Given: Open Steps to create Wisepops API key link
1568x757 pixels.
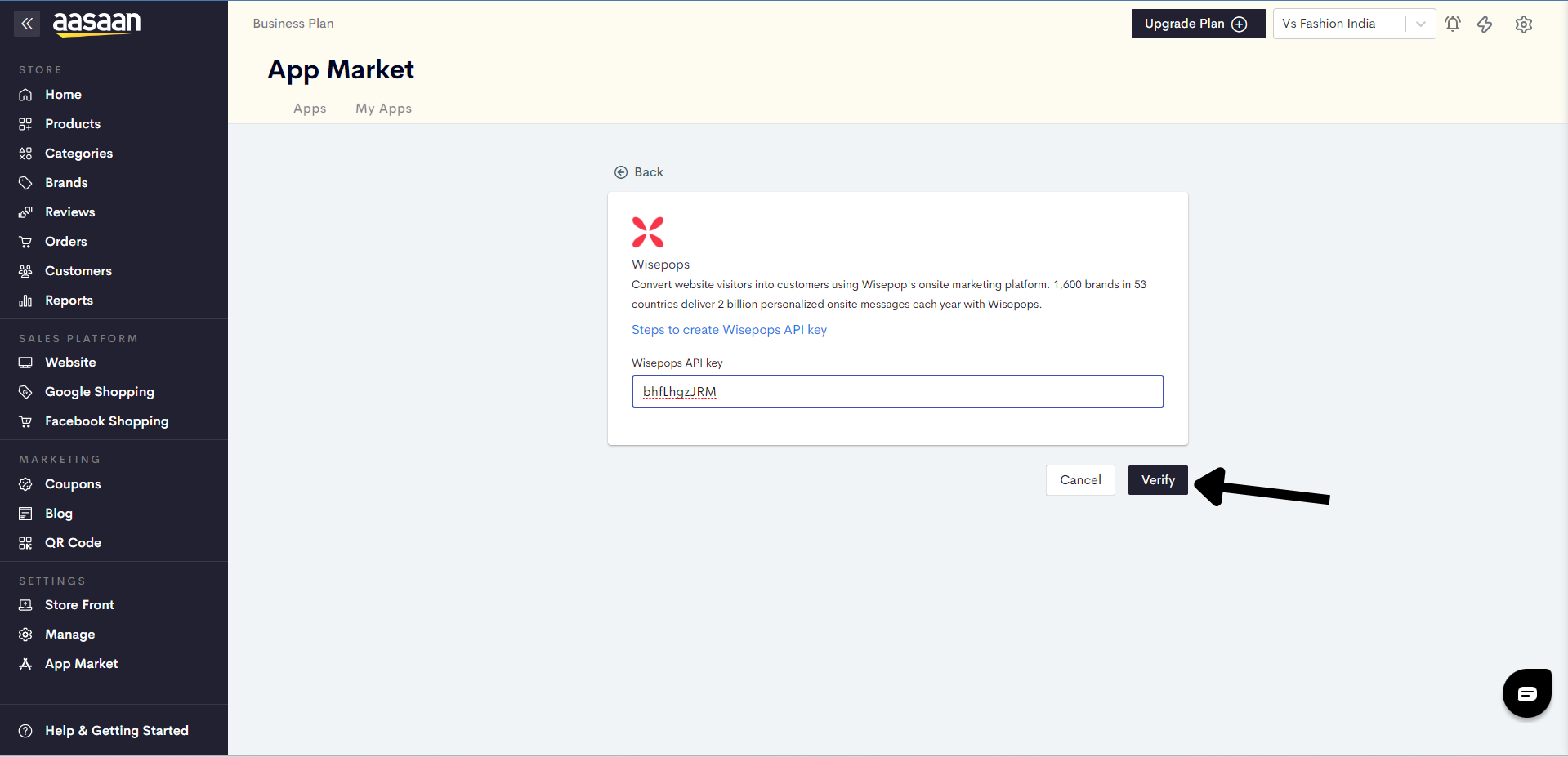Looking at the screenshot, I should click(x=729, y=330).
